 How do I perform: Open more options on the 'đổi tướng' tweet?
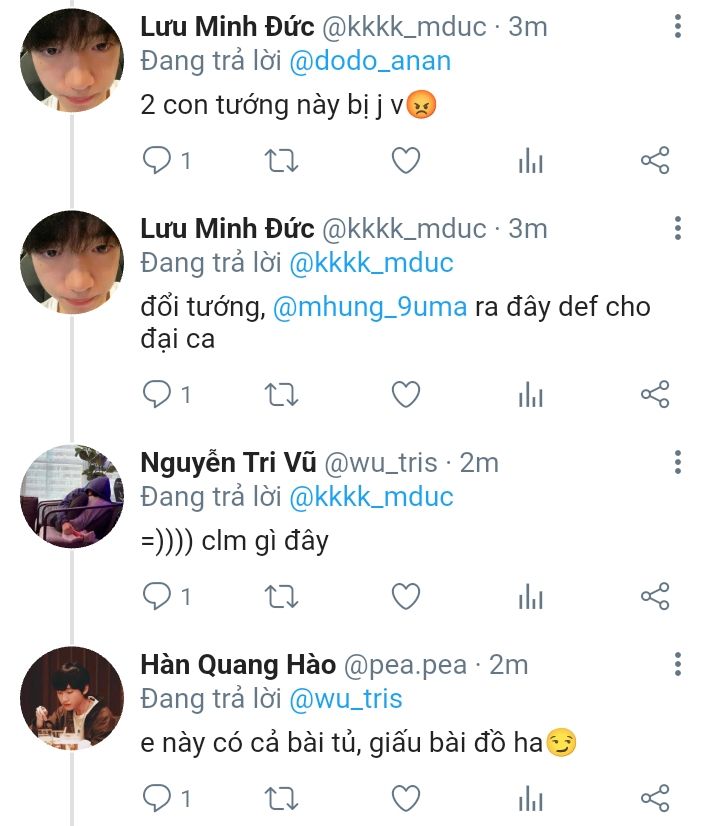(678, 227)
